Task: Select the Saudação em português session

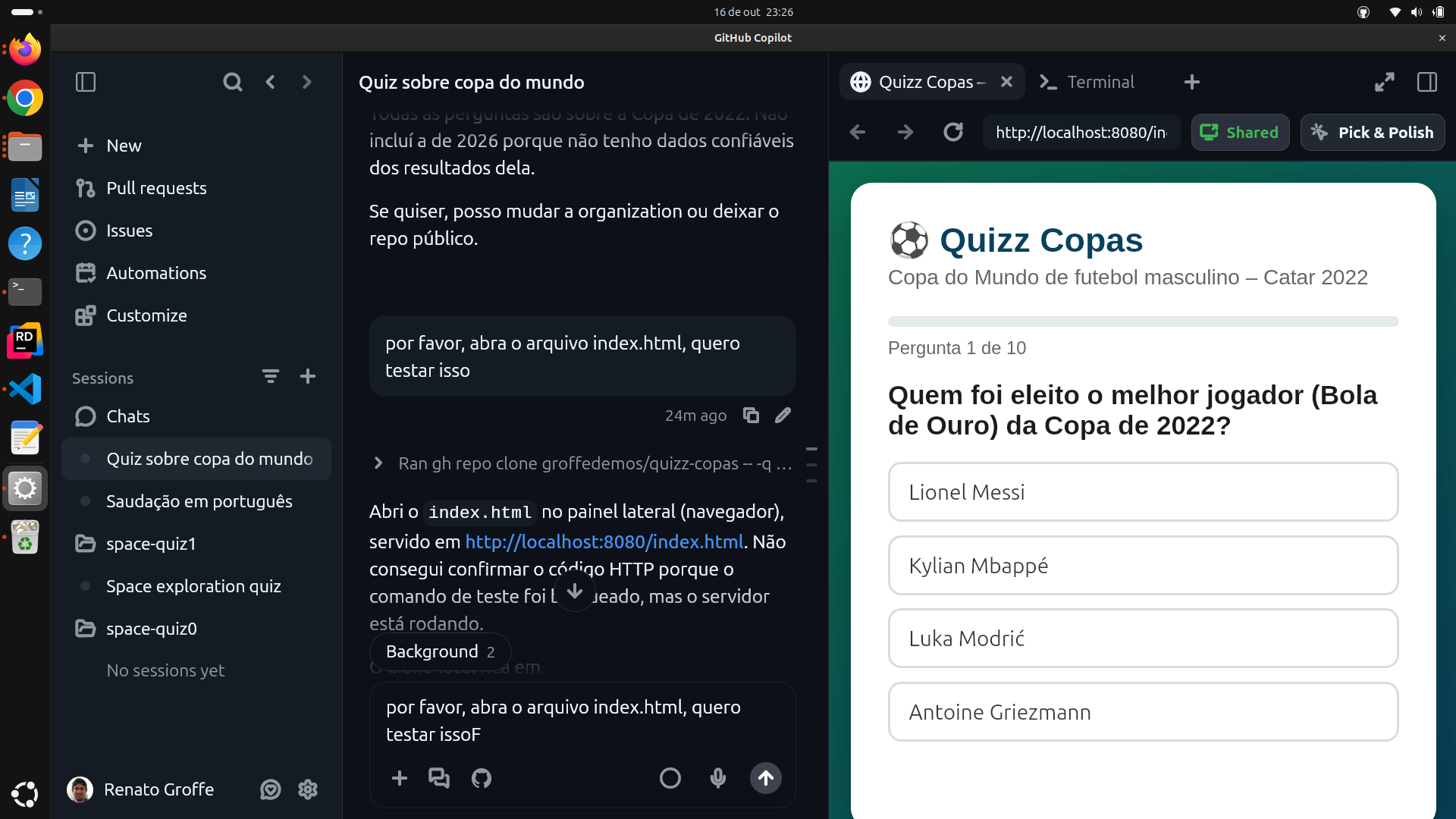Action: (x=196, y=501)
